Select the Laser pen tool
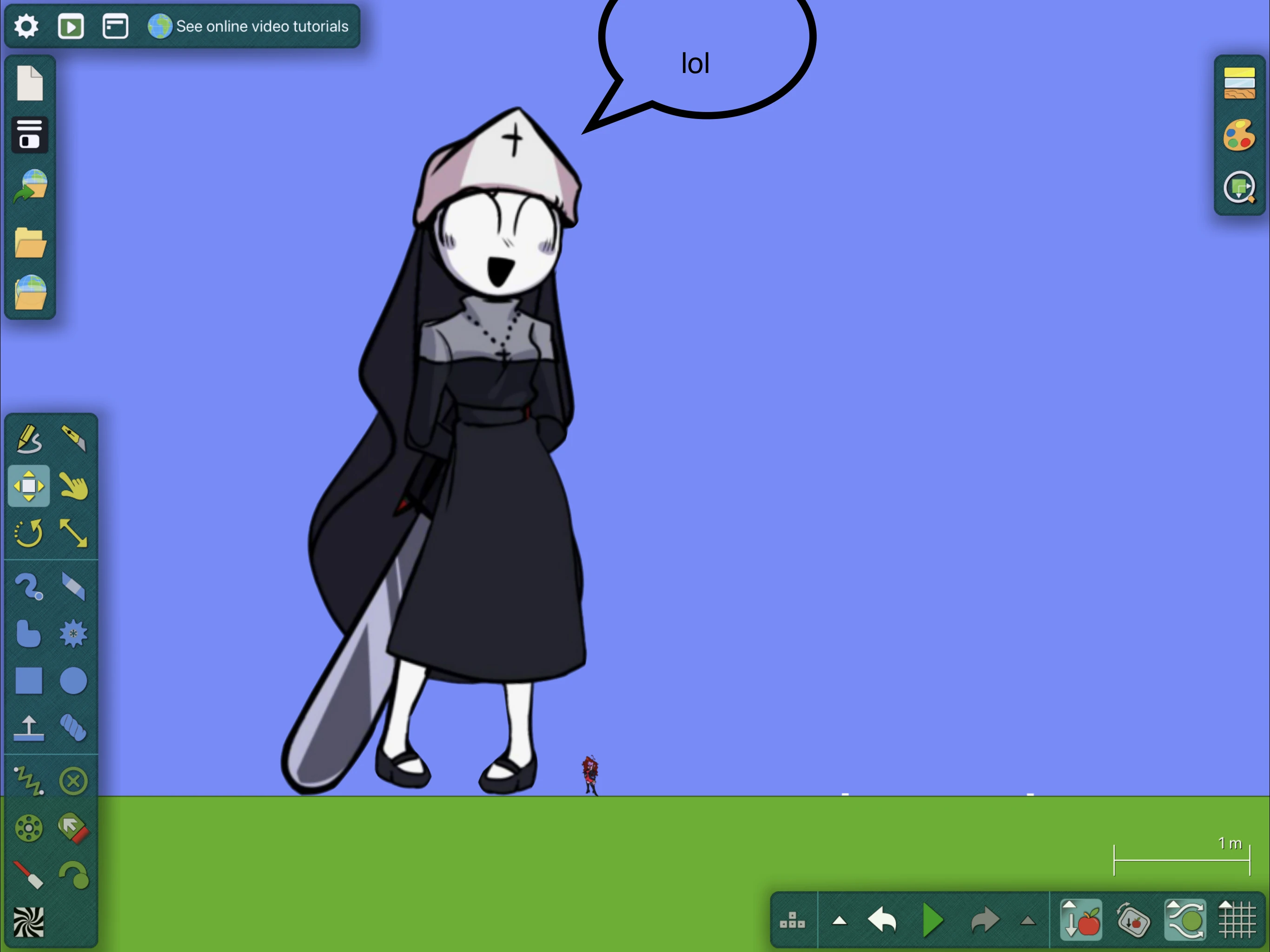Screen dimensions: 1270x952 [29, 875]
